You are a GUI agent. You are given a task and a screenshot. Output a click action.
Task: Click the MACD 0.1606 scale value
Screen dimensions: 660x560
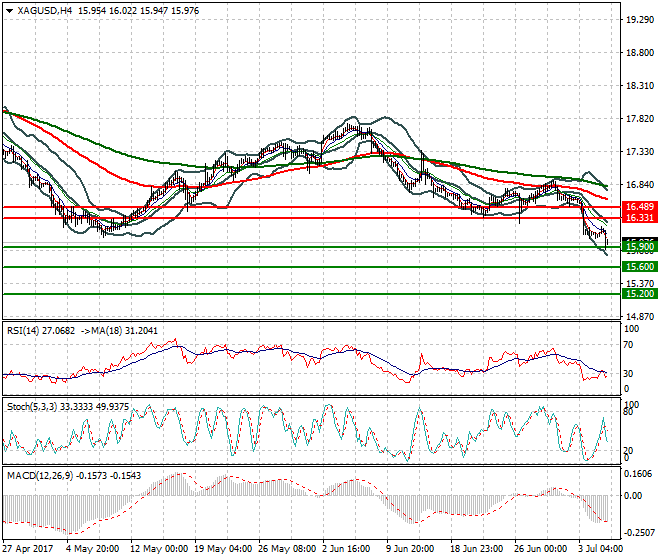640,474
